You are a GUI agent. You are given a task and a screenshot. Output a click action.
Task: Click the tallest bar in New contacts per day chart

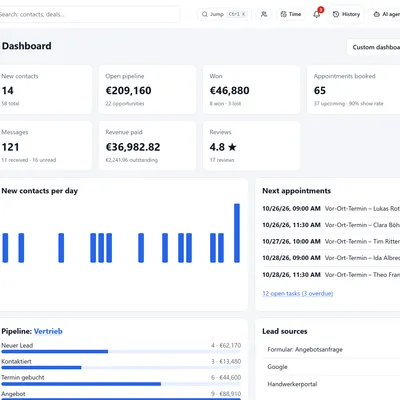[237, 233]
